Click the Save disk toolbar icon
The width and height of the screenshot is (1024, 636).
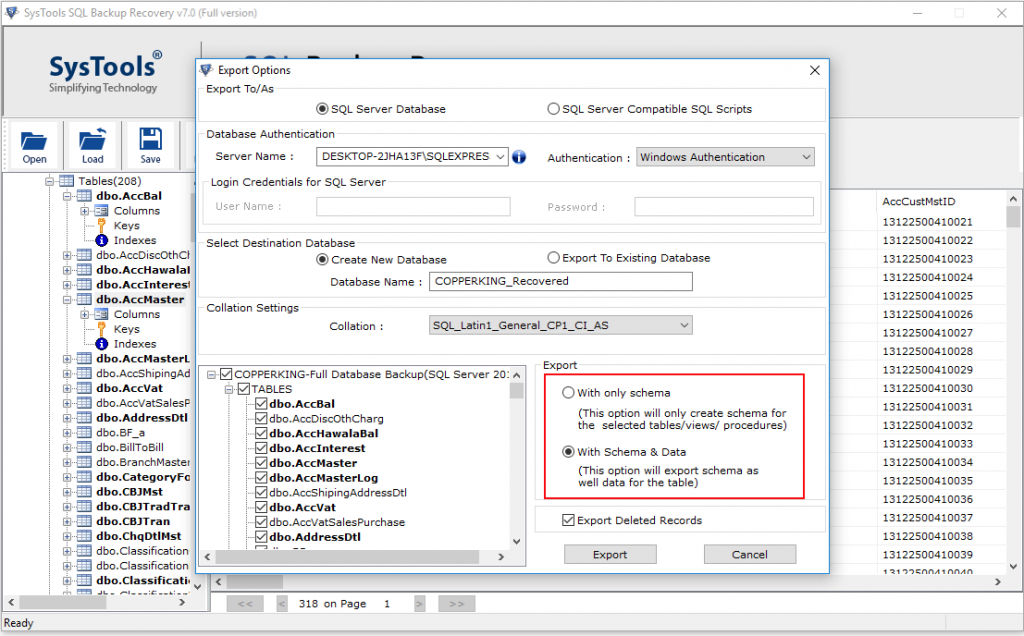coord(150,141)
